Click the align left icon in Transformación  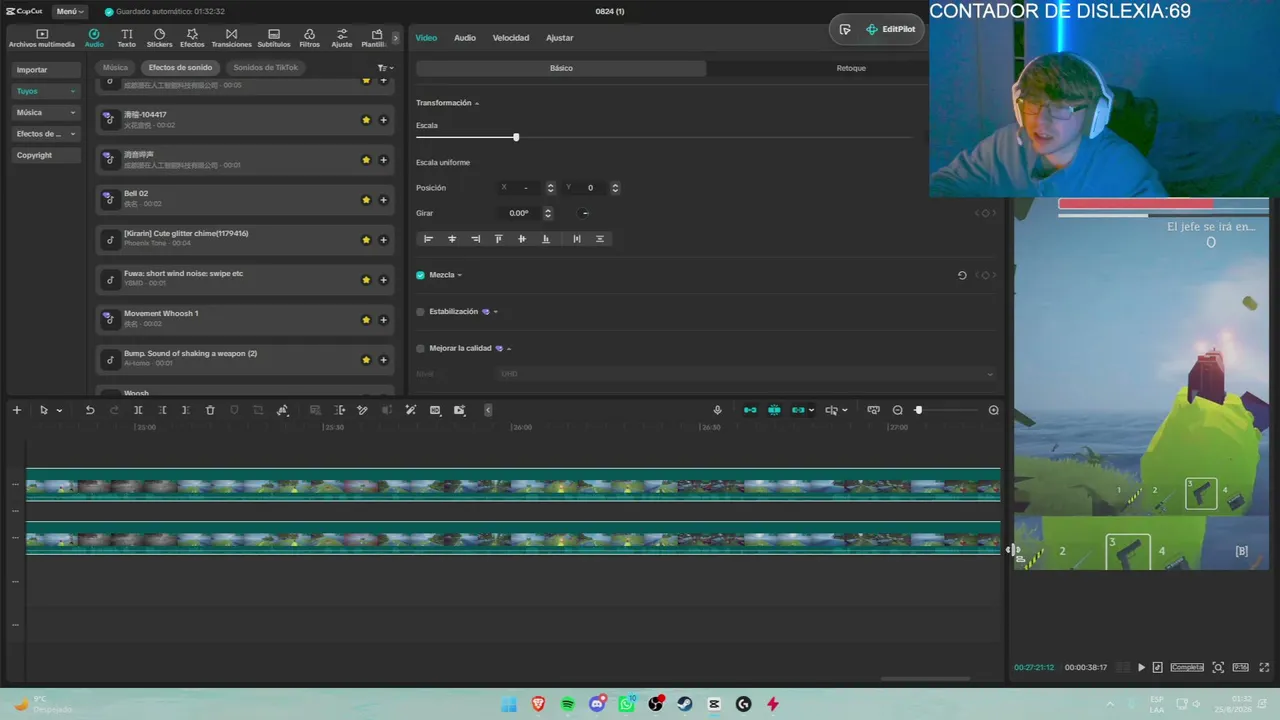pos(428,239)
